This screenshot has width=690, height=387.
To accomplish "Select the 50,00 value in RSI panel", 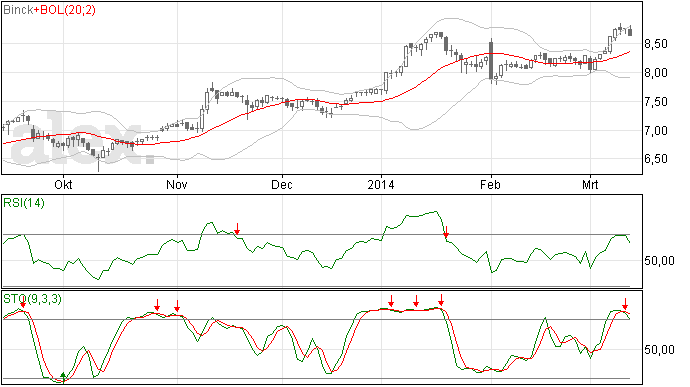I will pyautogui.click(x=659, y=261).
